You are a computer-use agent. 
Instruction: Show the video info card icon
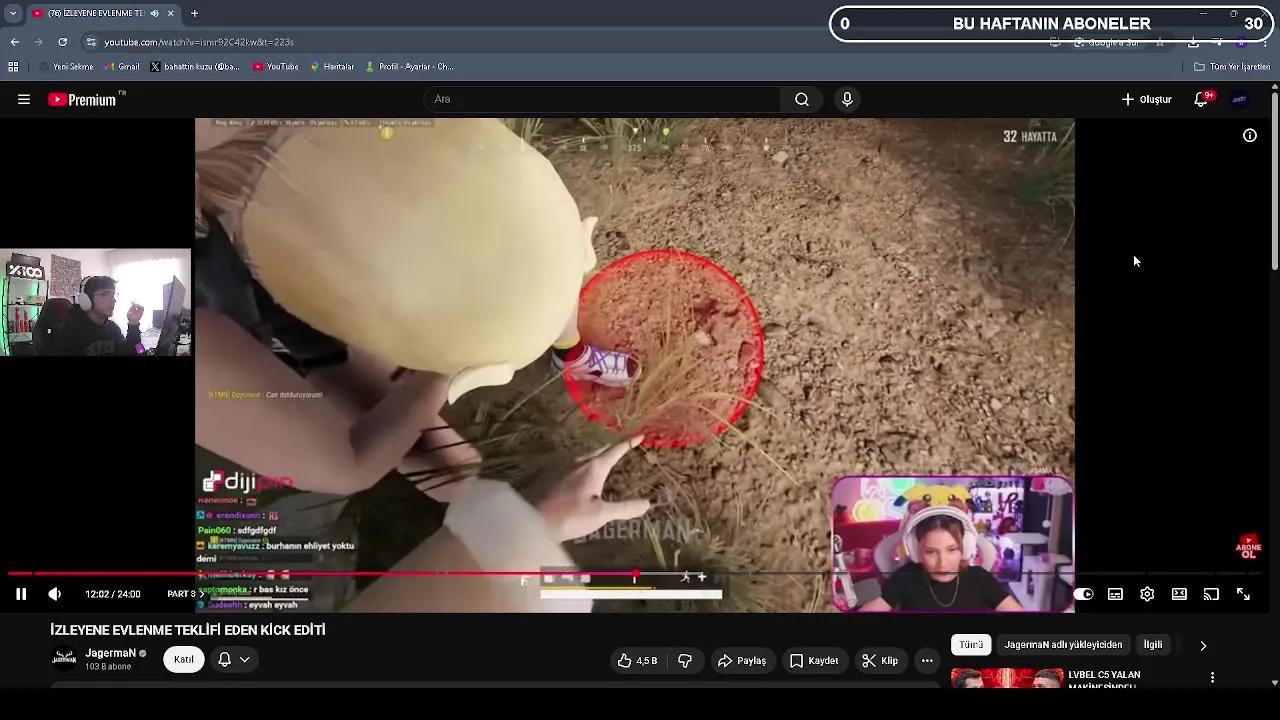pyautogui.click(x=1250, y=136)
